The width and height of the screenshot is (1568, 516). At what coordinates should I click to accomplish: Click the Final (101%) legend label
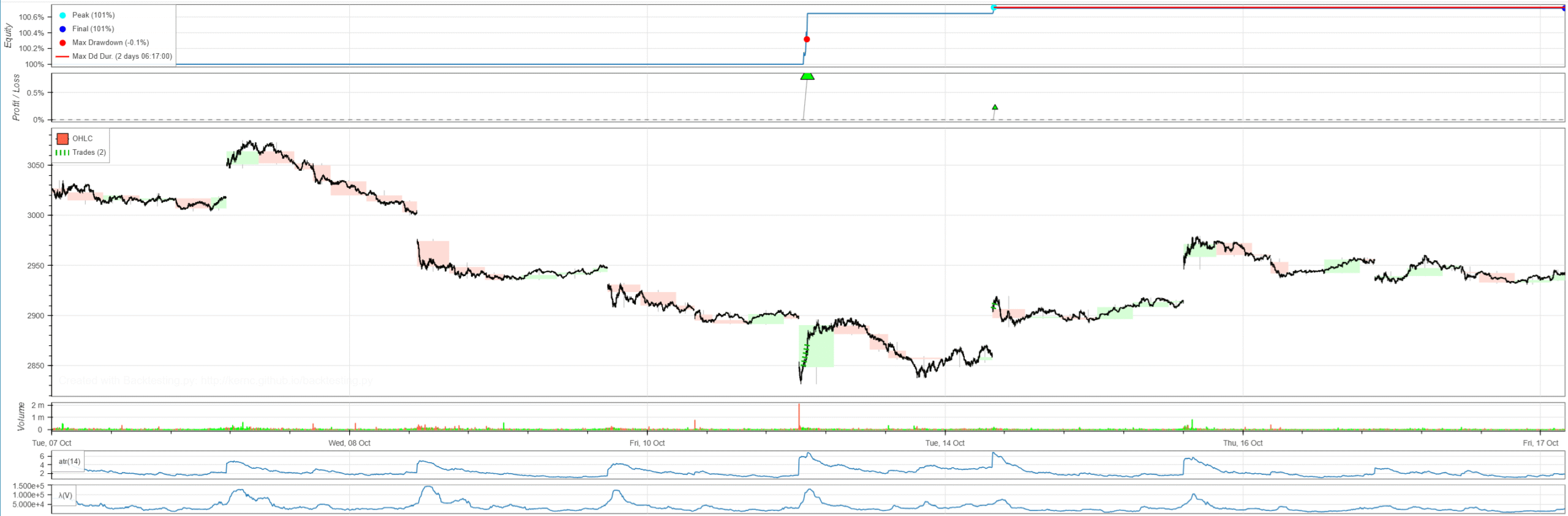(92, 29)
